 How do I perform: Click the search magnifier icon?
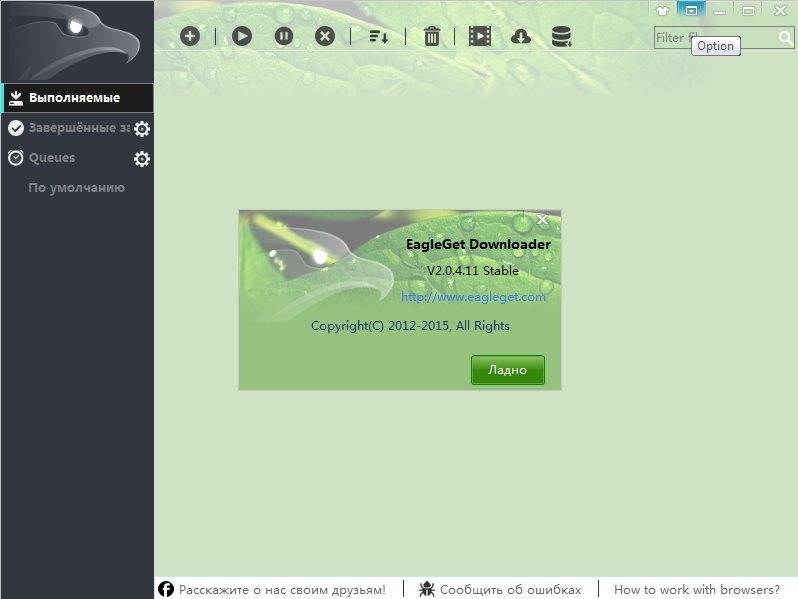point(785,38)
